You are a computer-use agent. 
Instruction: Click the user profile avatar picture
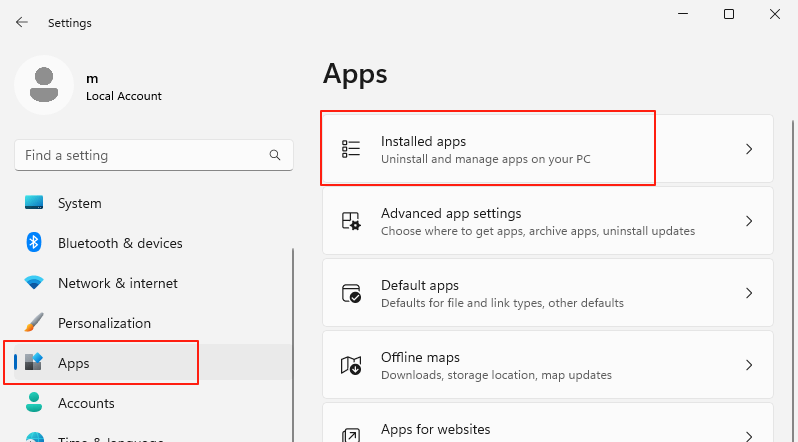(x=43, y=85)
